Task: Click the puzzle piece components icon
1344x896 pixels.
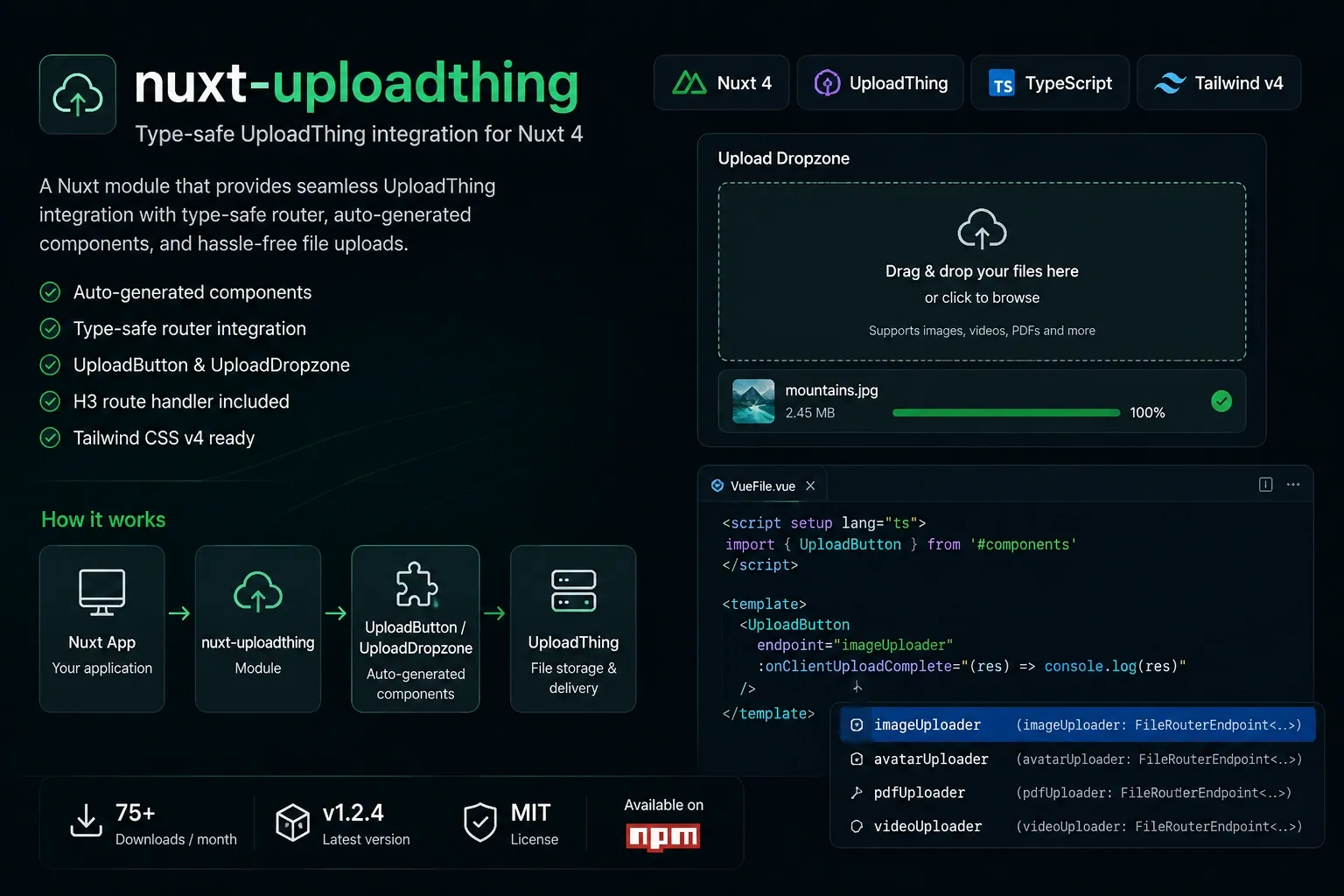Action: [416, 584]
